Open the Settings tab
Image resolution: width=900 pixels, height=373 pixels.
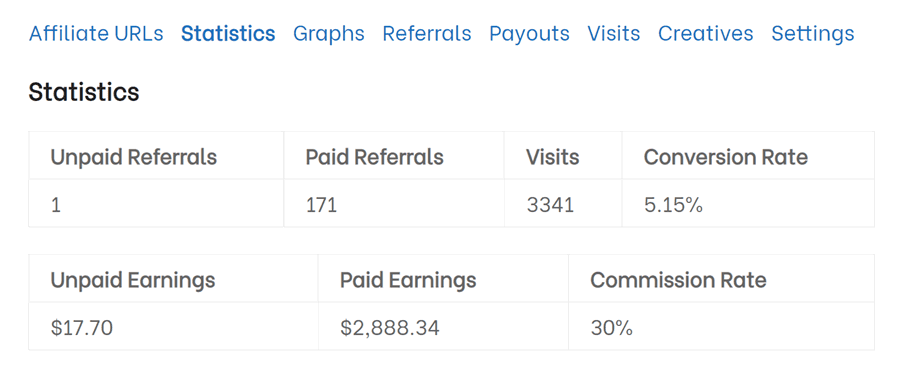tap(812, 34)
